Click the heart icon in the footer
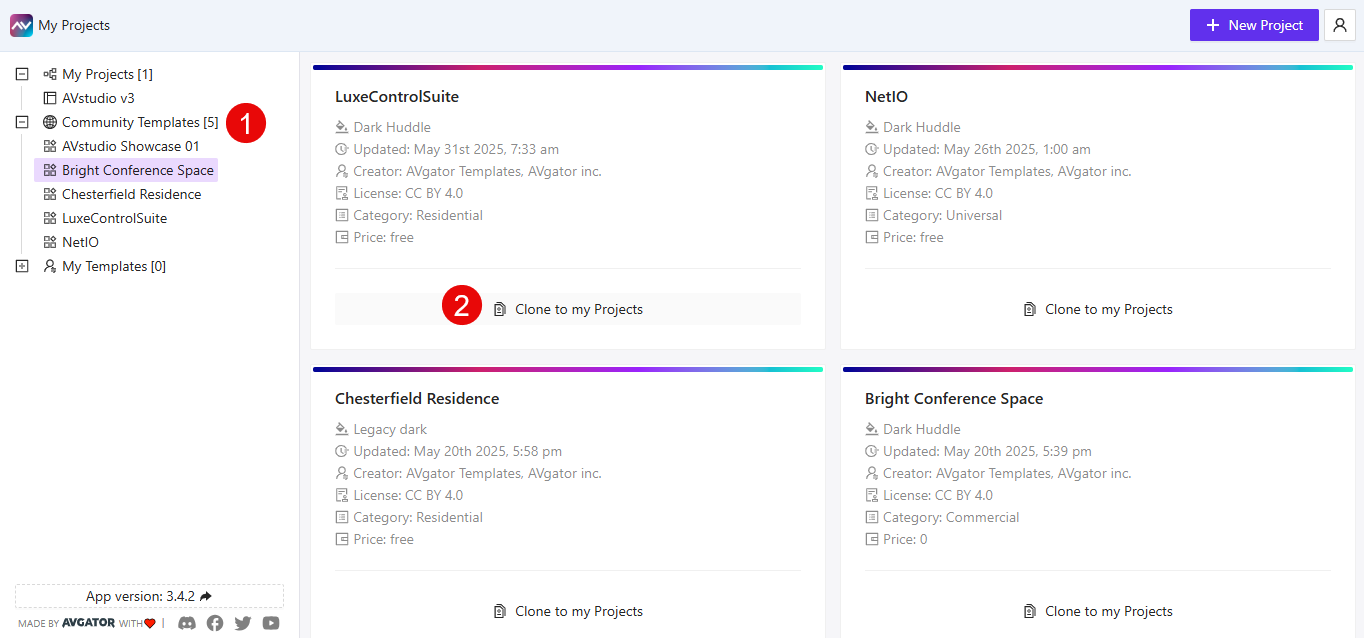This screenshot has width=1364, height=638. (x=150, y=622)
